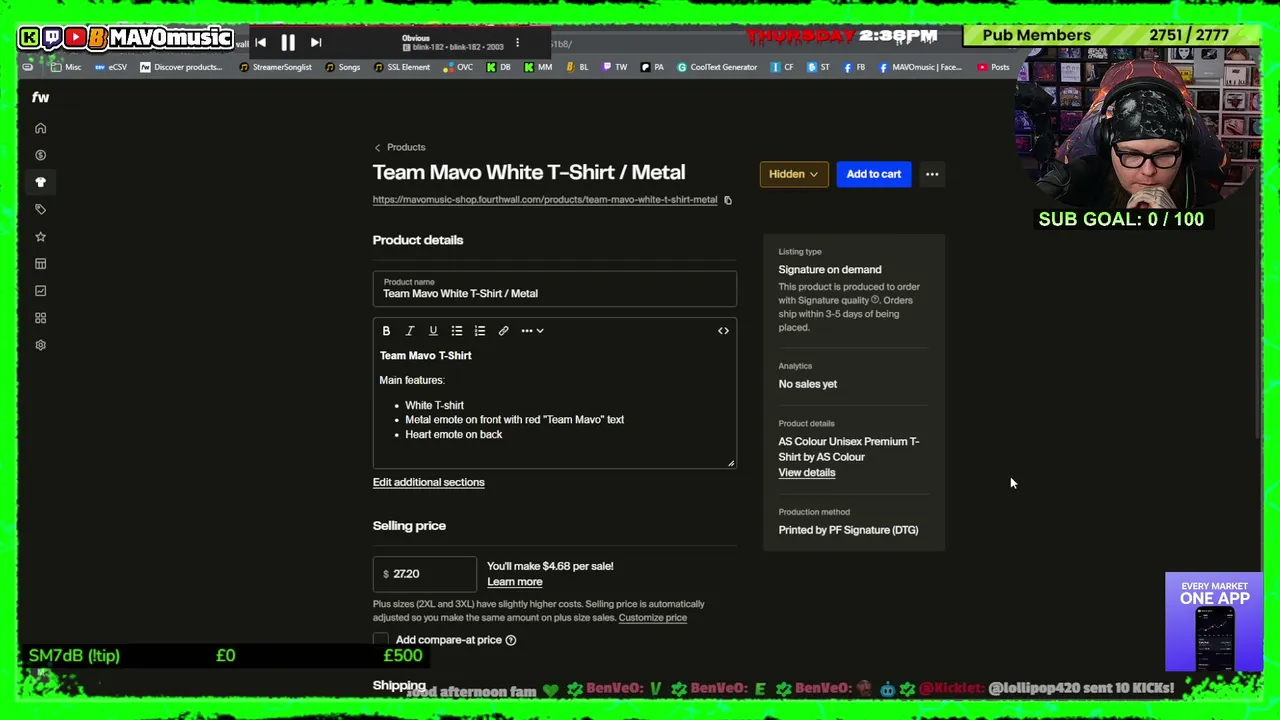Skip to previous track in media overlay
This screenshot has width=1280, height=720.
pos(260,43)
